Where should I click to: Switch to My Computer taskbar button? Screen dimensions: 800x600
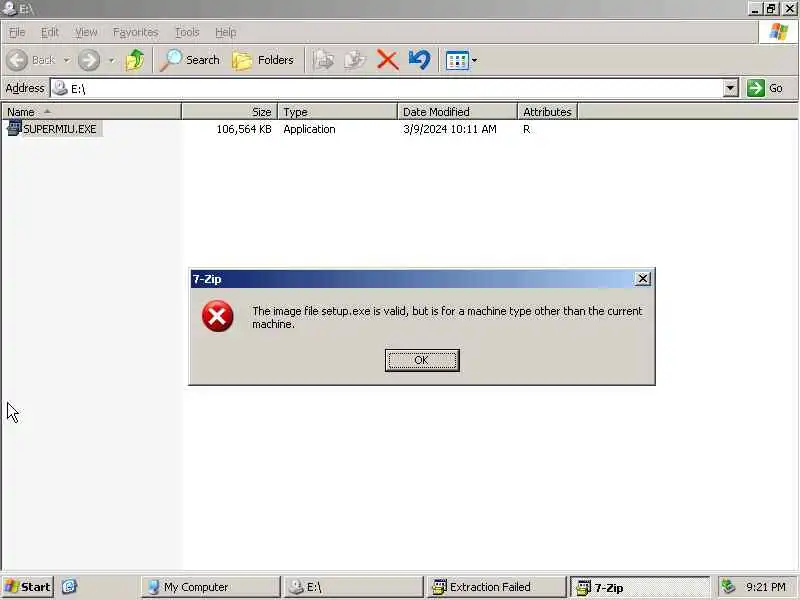pyautogui.click(x=210, y=587)
